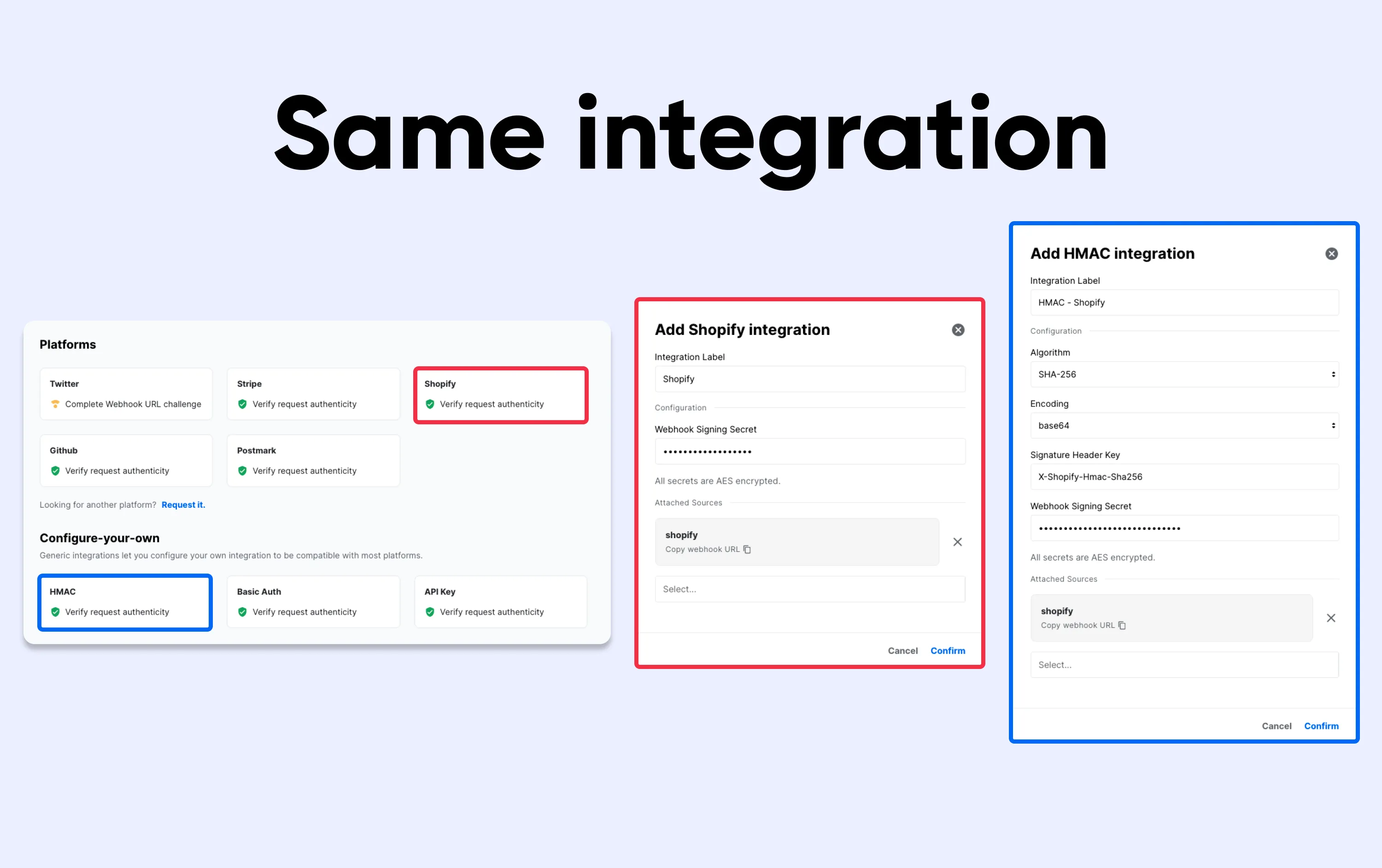1382x868 pixels.
Task: Select the Shopify platform card
Action: [x=501, y=395]
